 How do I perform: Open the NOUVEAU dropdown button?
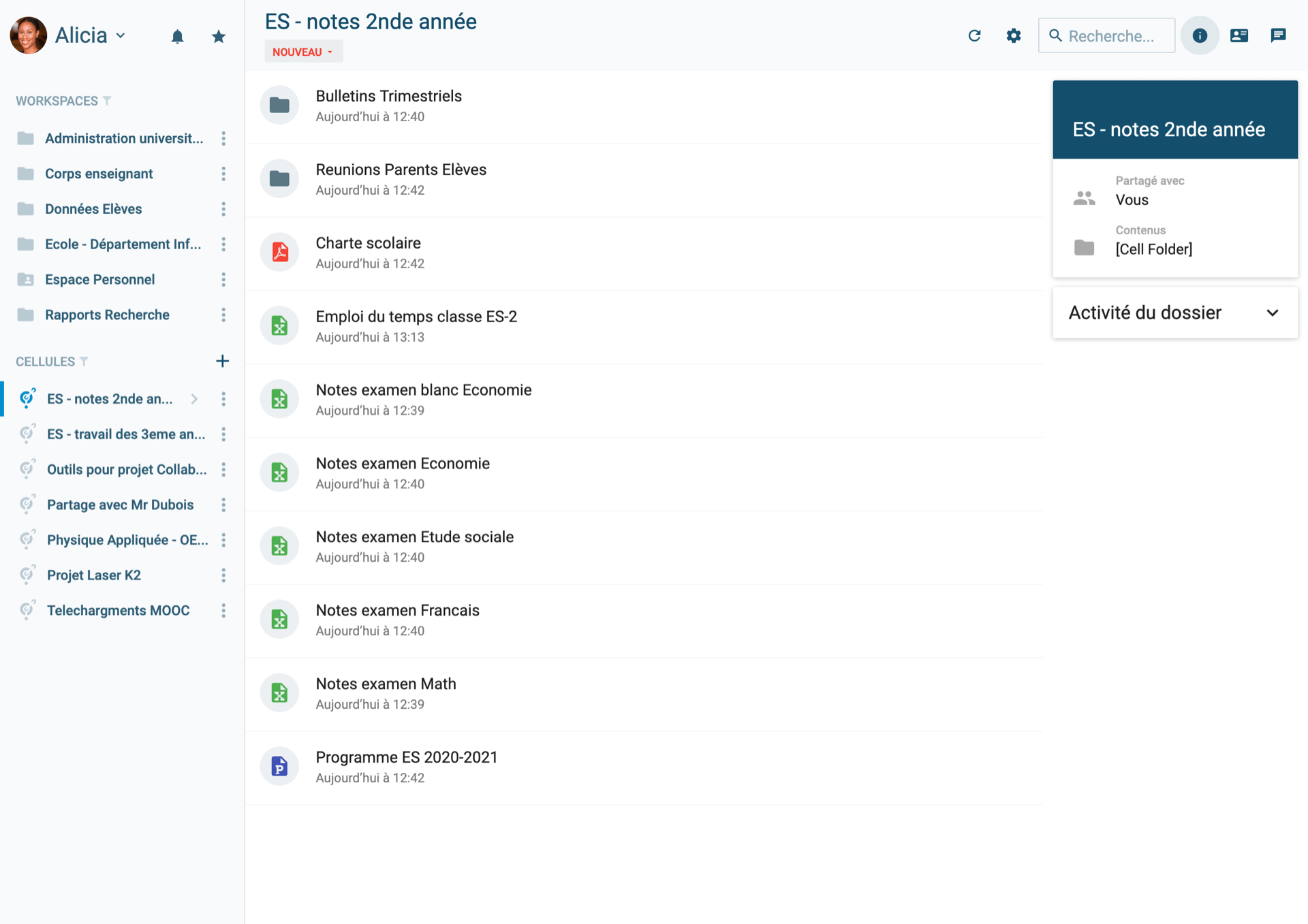point(303,52)
